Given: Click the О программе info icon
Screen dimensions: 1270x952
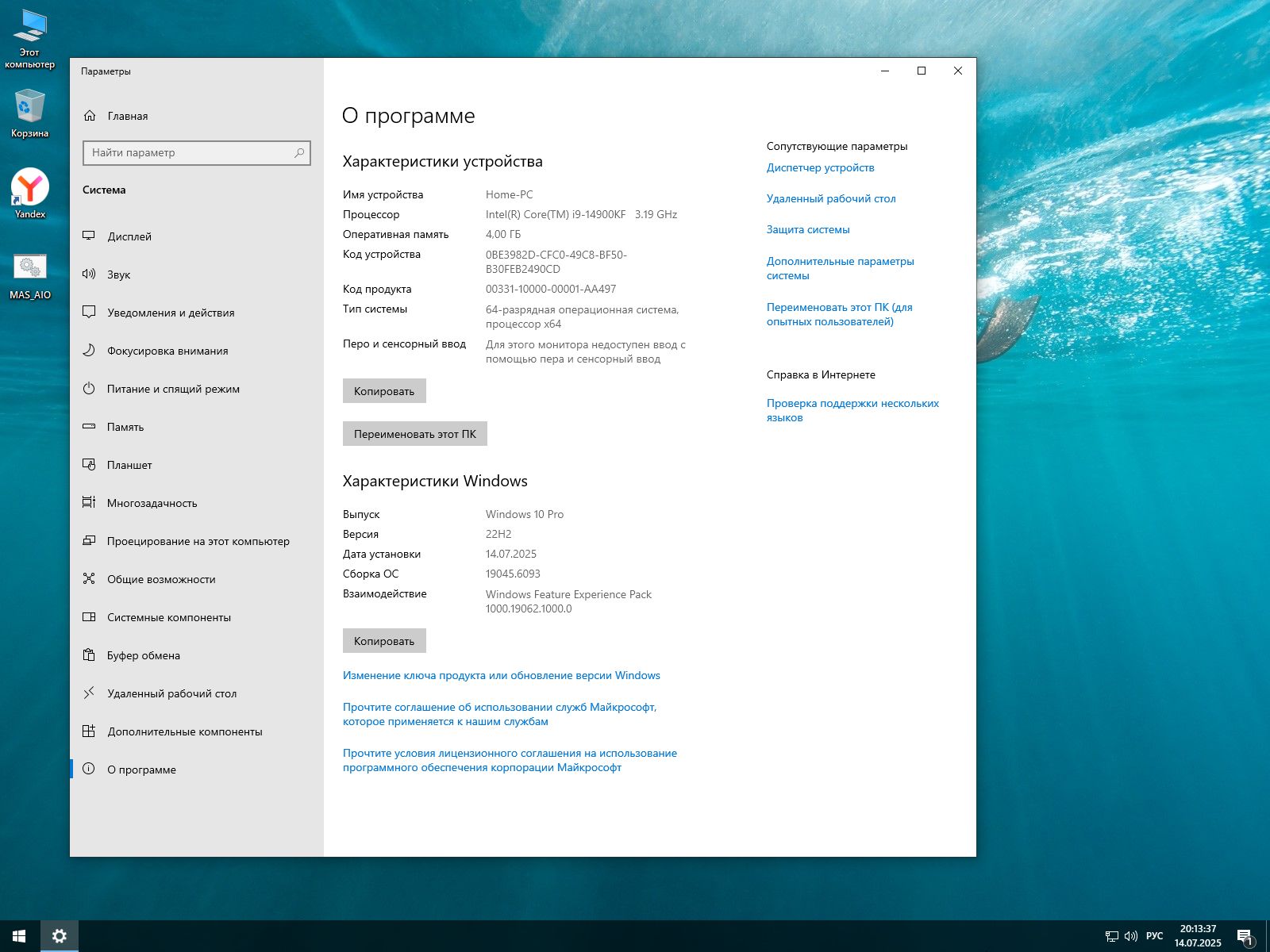Looking at the screenshot, I should click(89, 770).
